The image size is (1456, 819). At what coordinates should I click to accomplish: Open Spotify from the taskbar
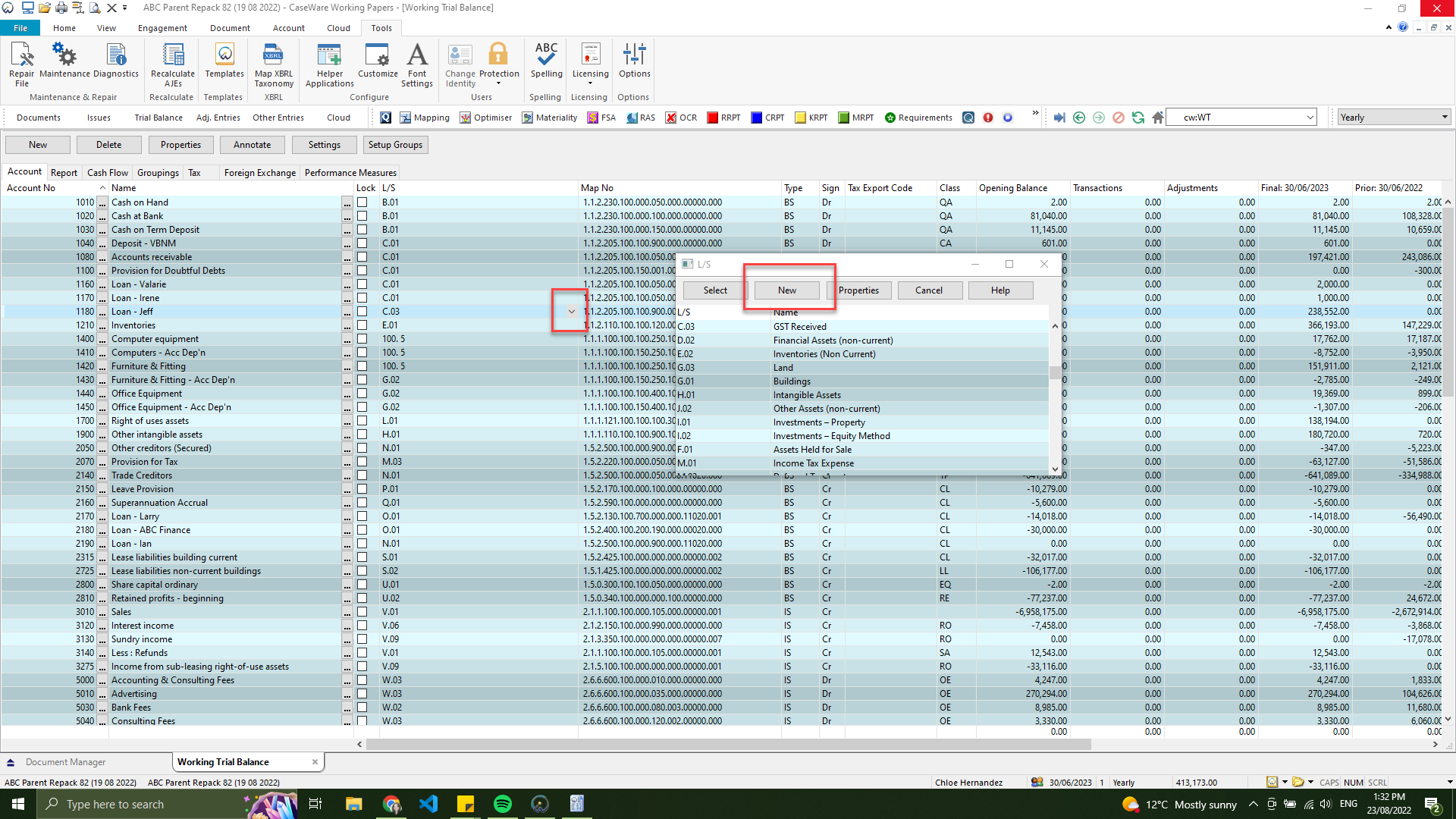(x=502, y=804)
